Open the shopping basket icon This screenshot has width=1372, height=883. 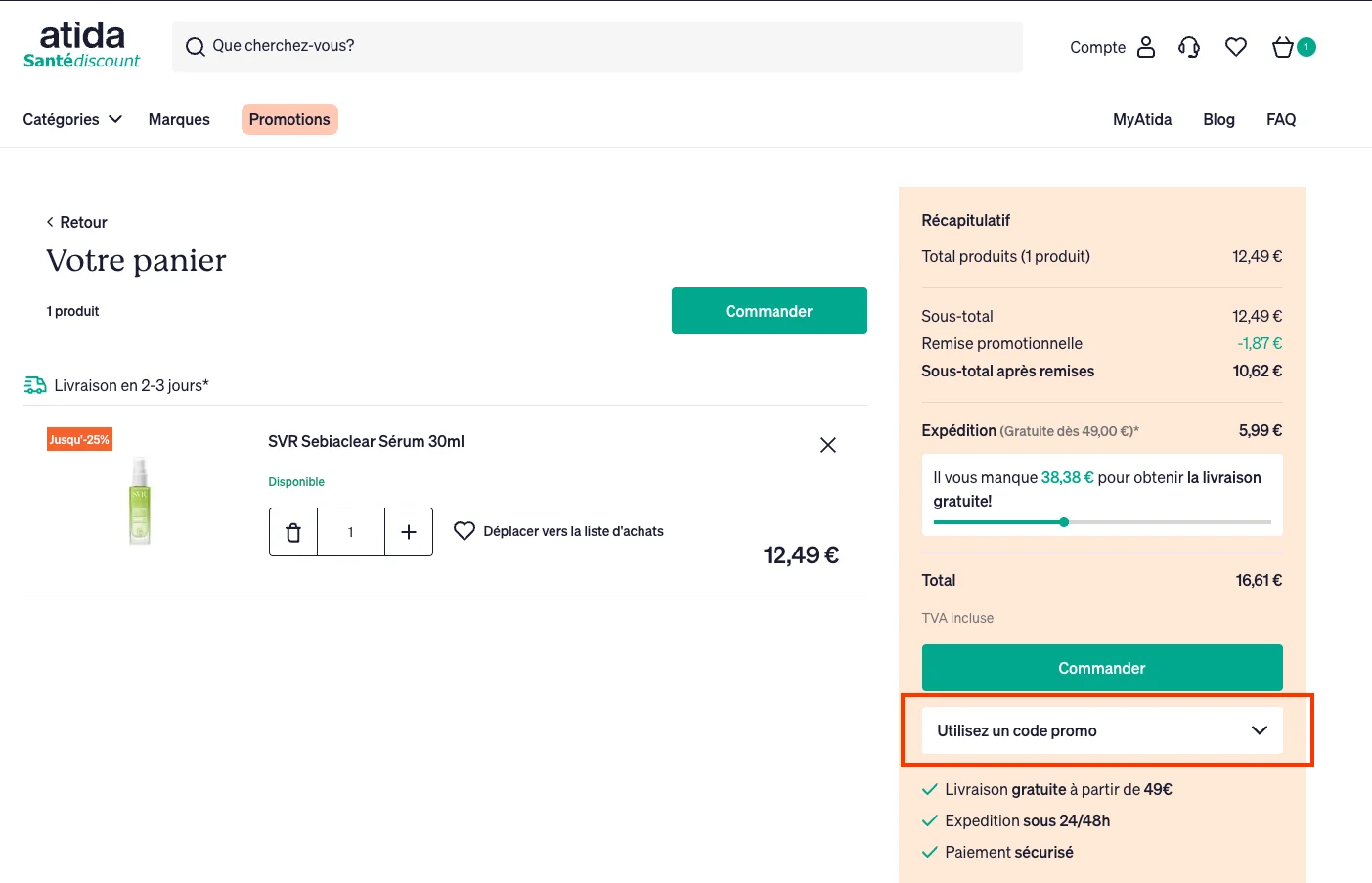tap(1283, 47)
